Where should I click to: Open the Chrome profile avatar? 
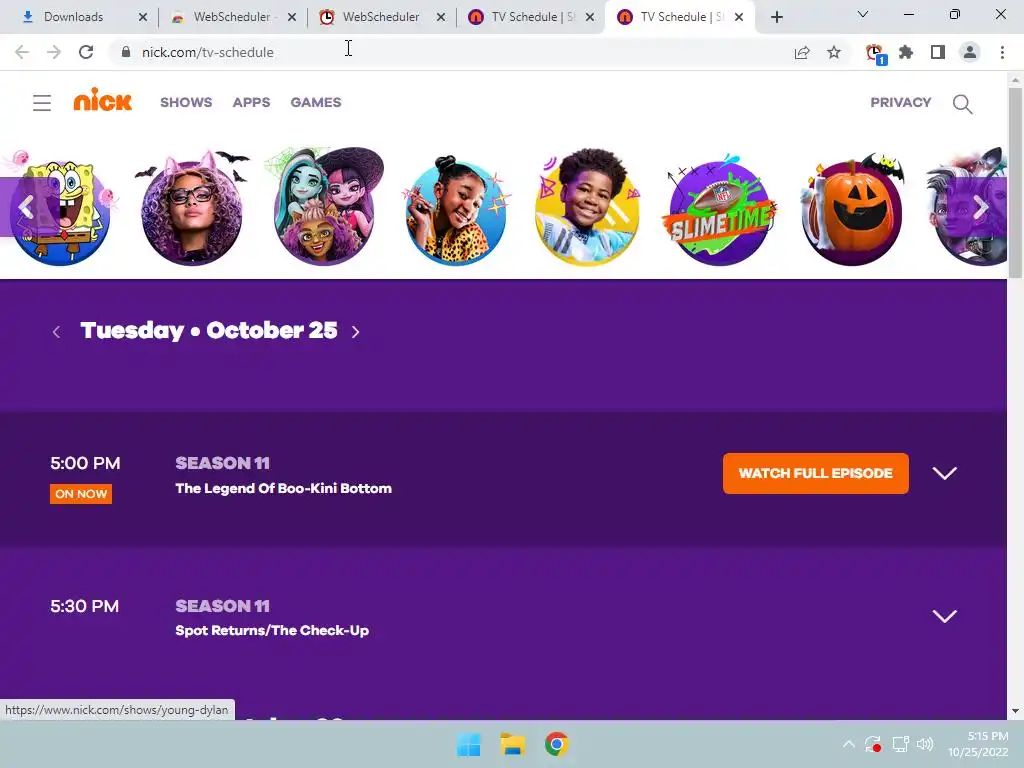click(970, 52)
